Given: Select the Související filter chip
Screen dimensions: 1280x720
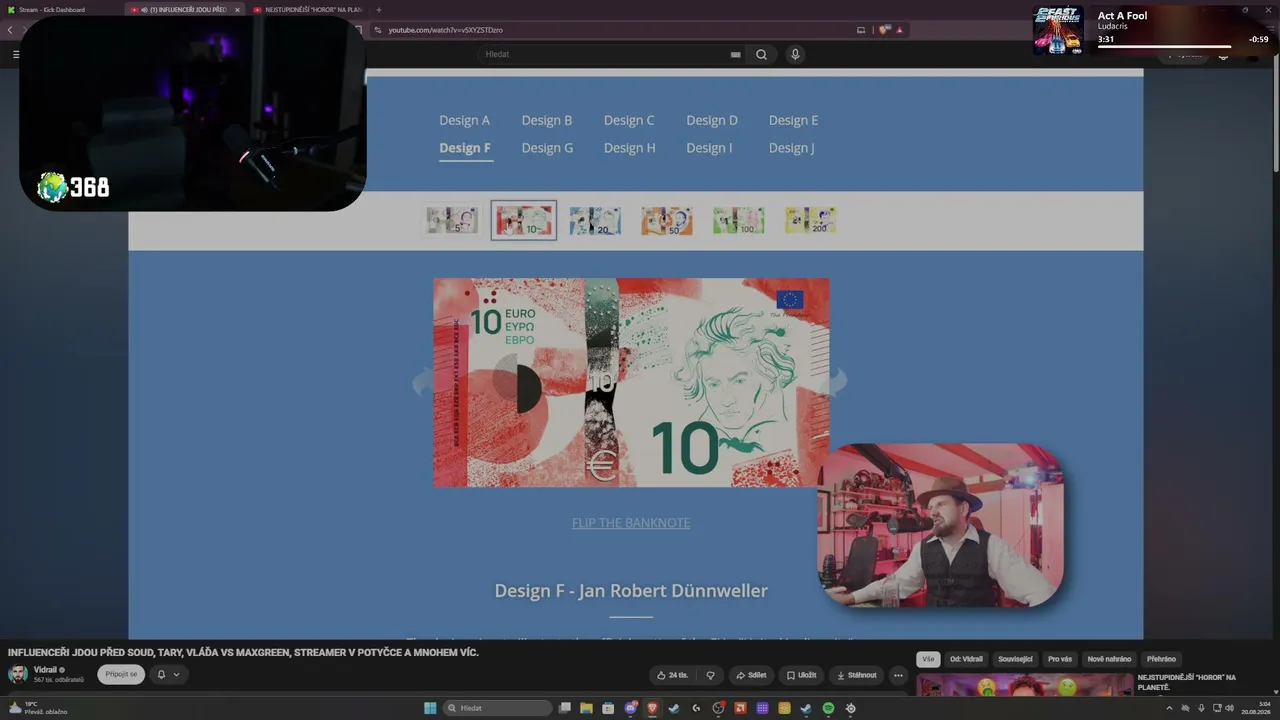Looking at the screenshot, I should (1015, 659).
